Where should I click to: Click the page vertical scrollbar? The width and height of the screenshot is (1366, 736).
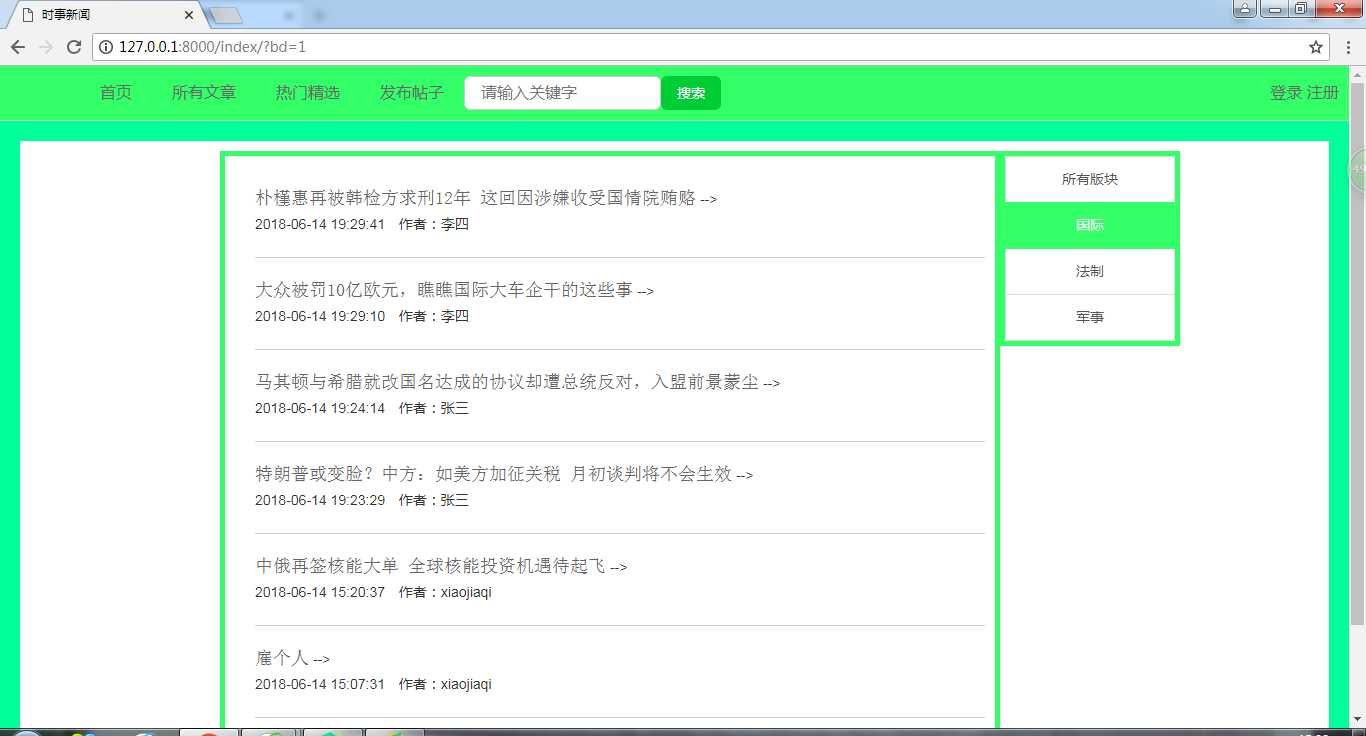[x=1357, y=354]
